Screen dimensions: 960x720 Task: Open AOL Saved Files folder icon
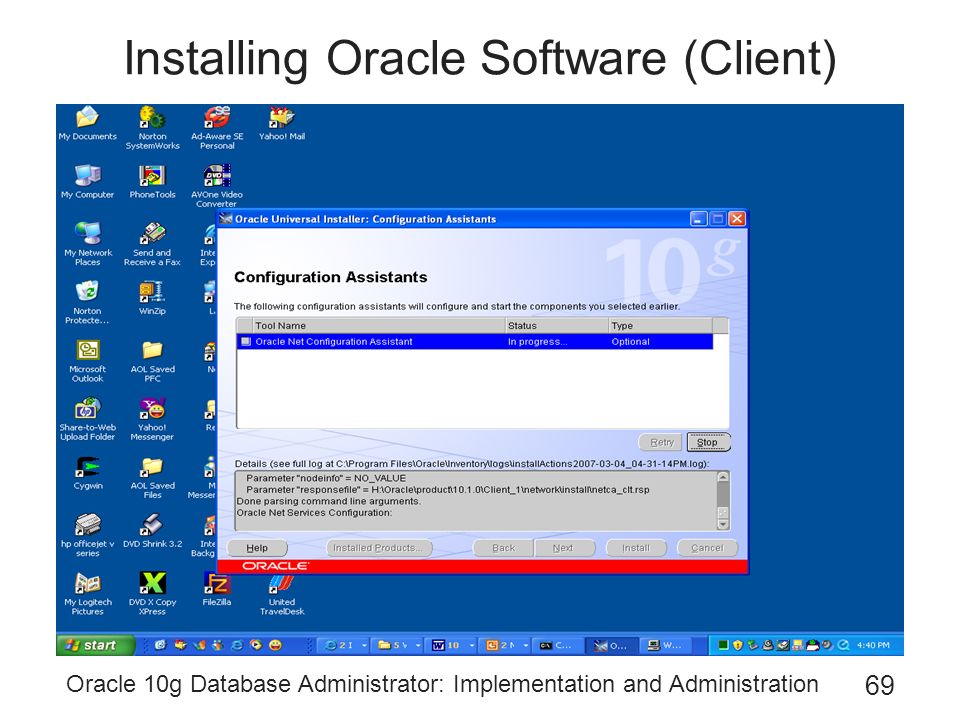tap(152, 477)
